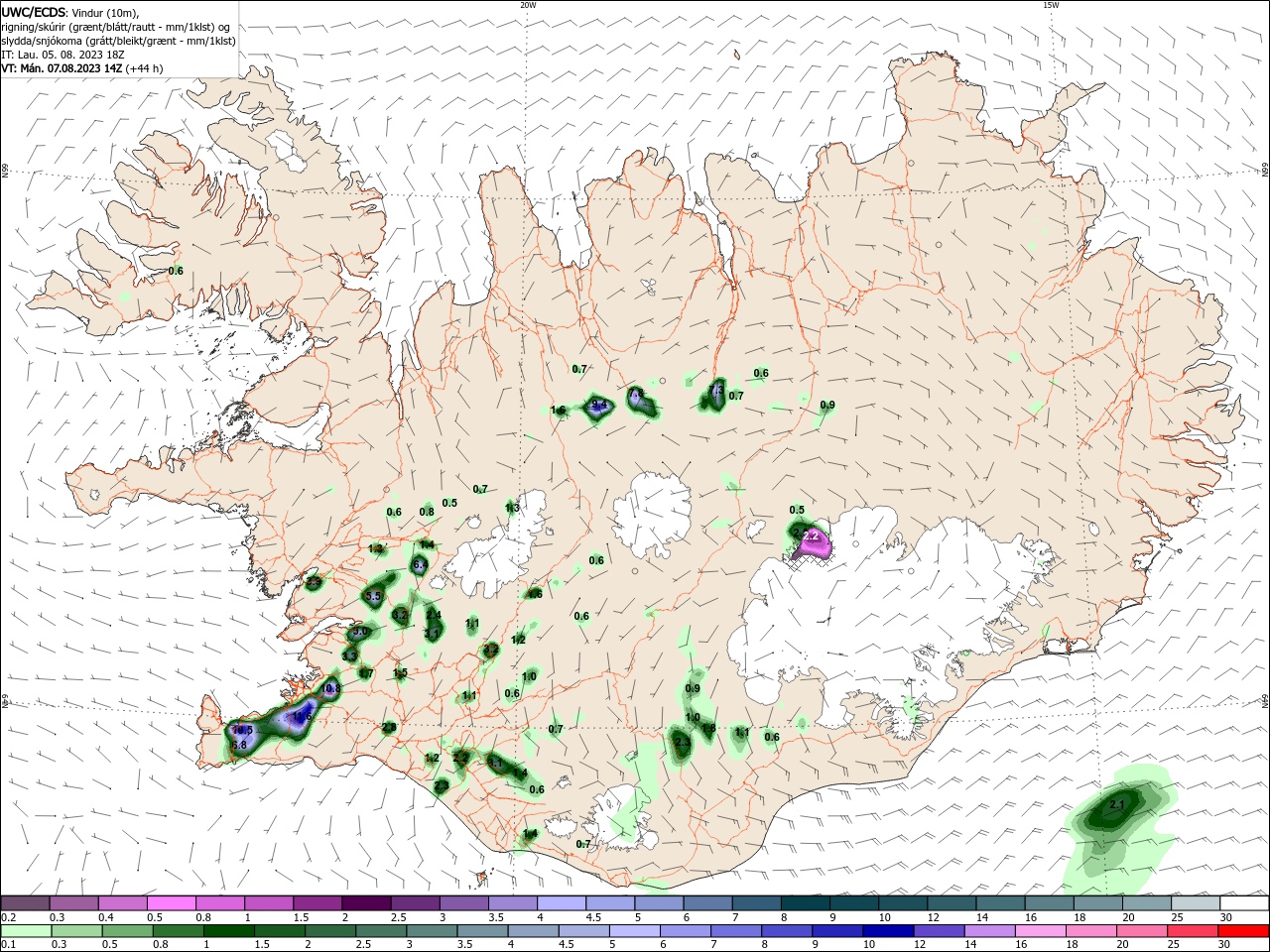Select the 6.4 rainfall value
Screen dimensions: 1270x952
420,565
